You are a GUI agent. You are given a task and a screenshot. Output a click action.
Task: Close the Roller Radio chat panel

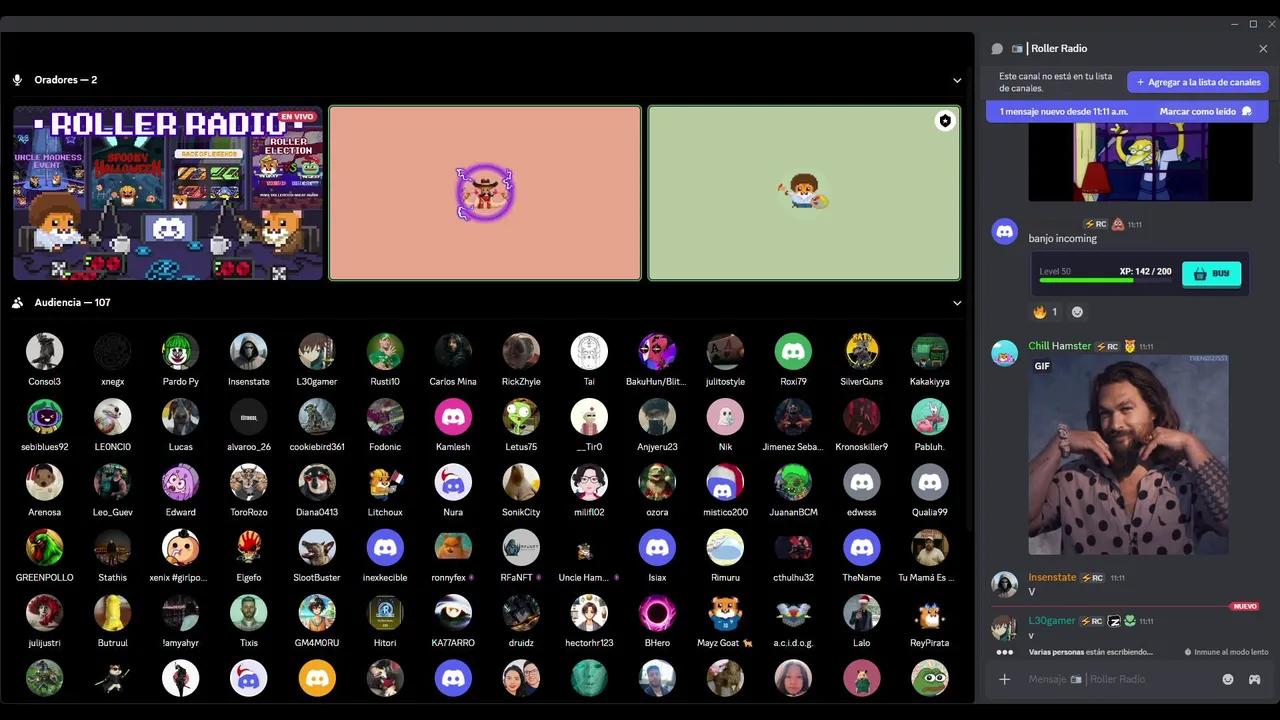[1263, 48]
